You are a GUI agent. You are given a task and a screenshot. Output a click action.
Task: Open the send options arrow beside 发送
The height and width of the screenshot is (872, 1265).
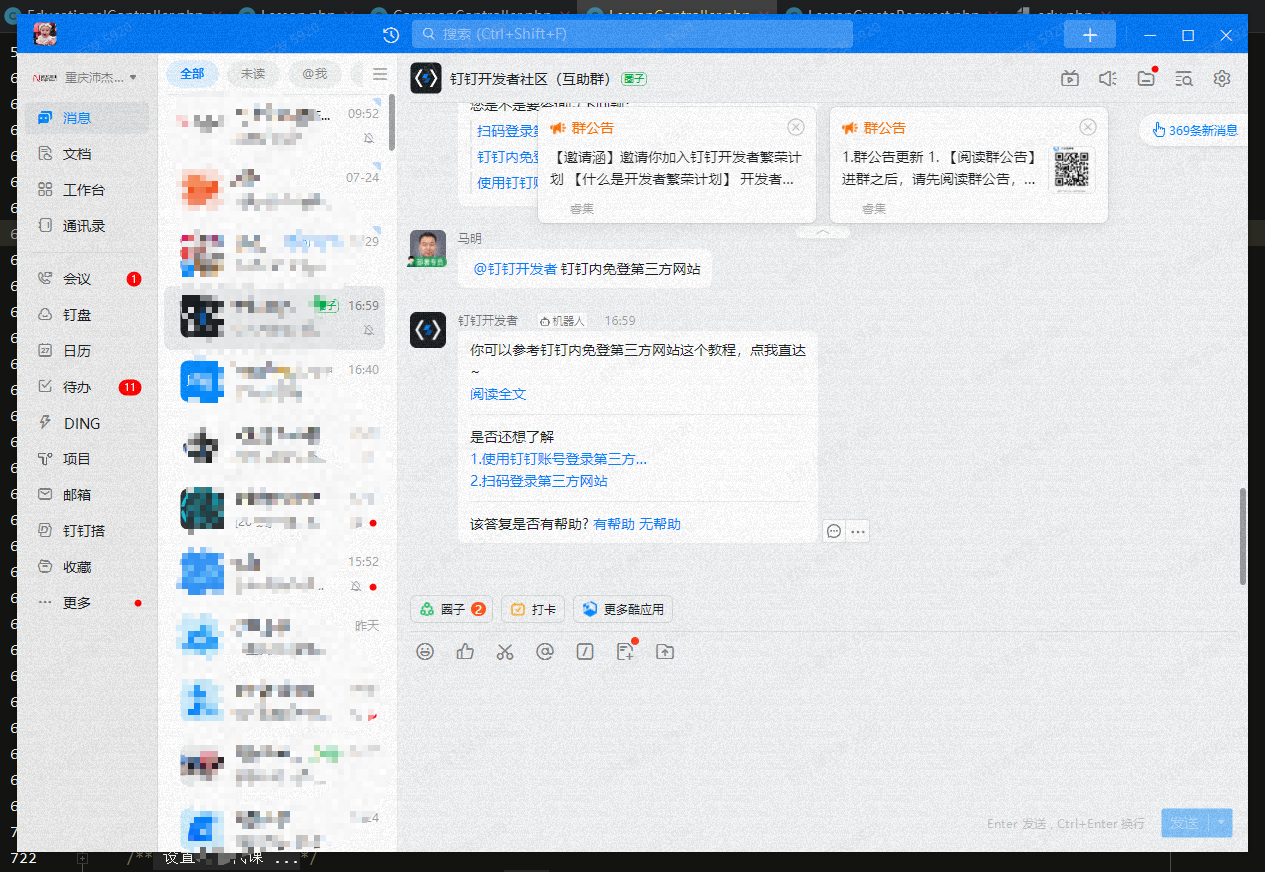(x=1221, y=823)
